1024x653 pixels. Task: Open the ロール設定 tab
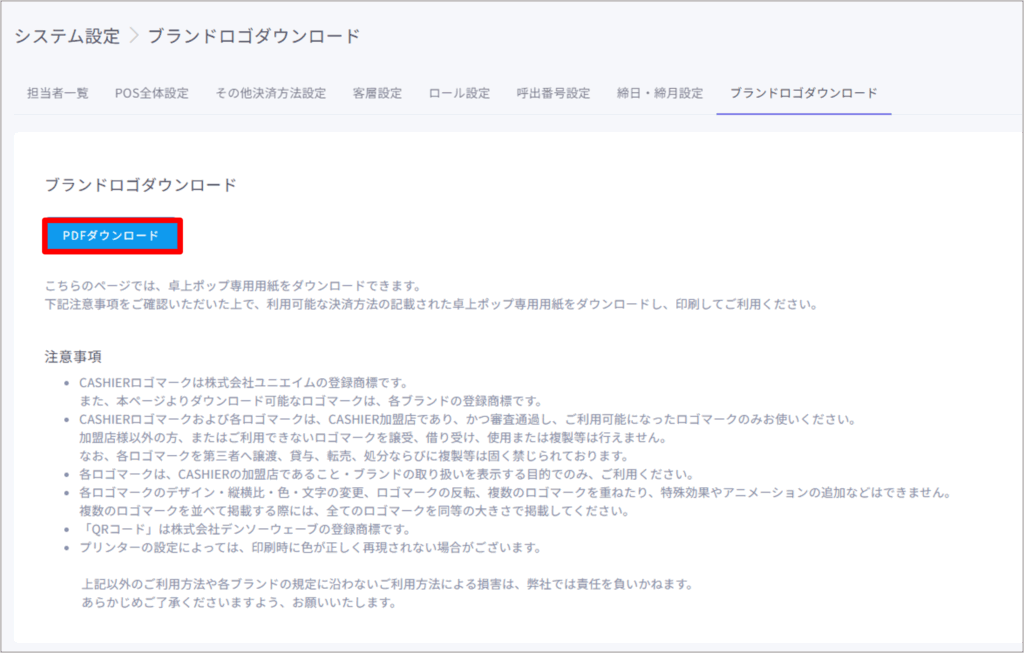[x=459, y=93]
